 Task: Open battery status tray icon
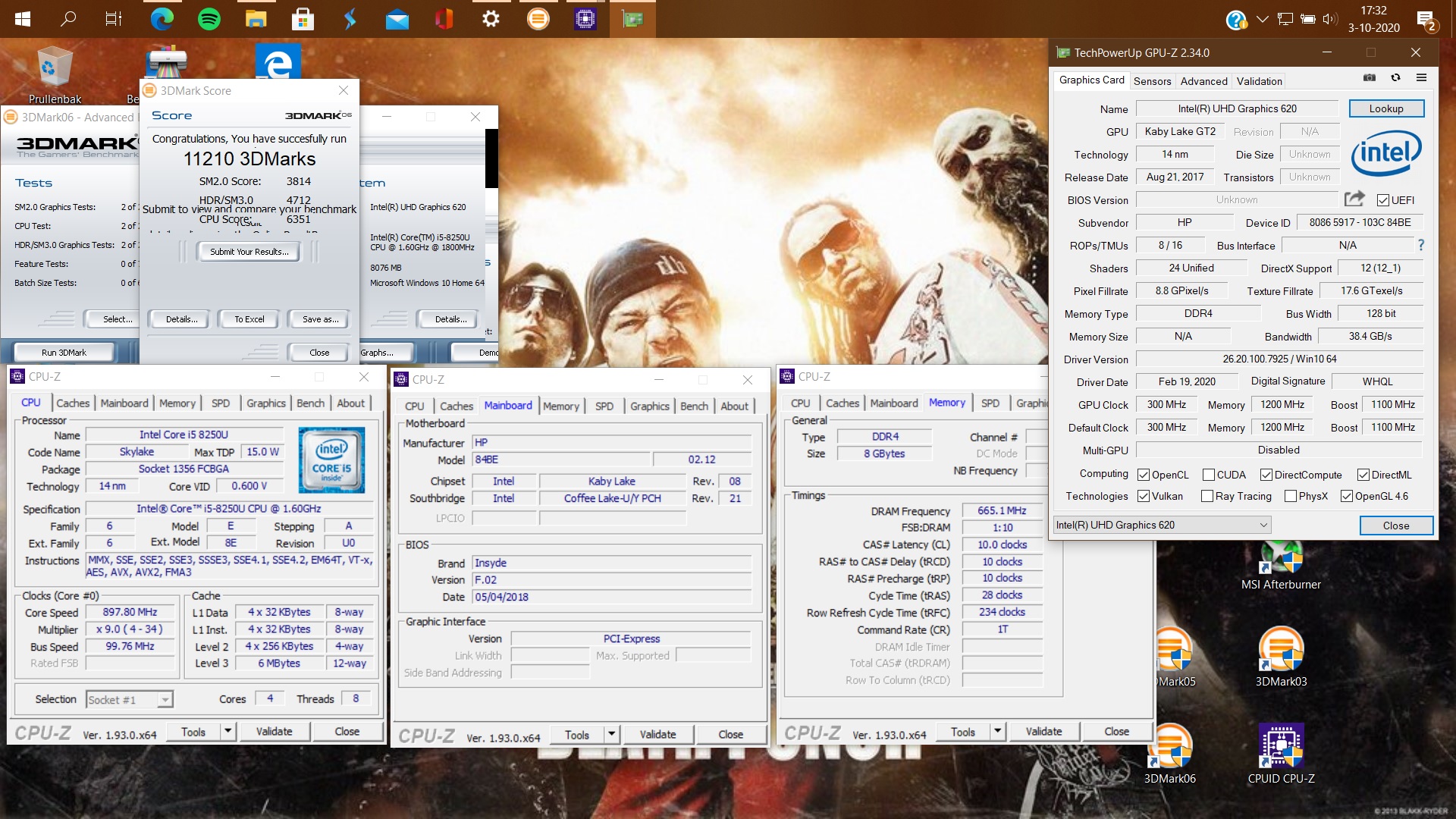click(1307, 19)
